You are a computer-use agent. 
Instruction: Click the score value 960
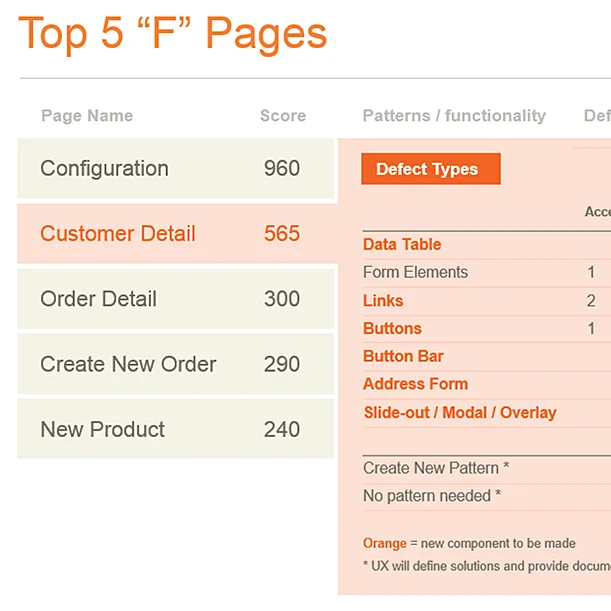[282, 168]
